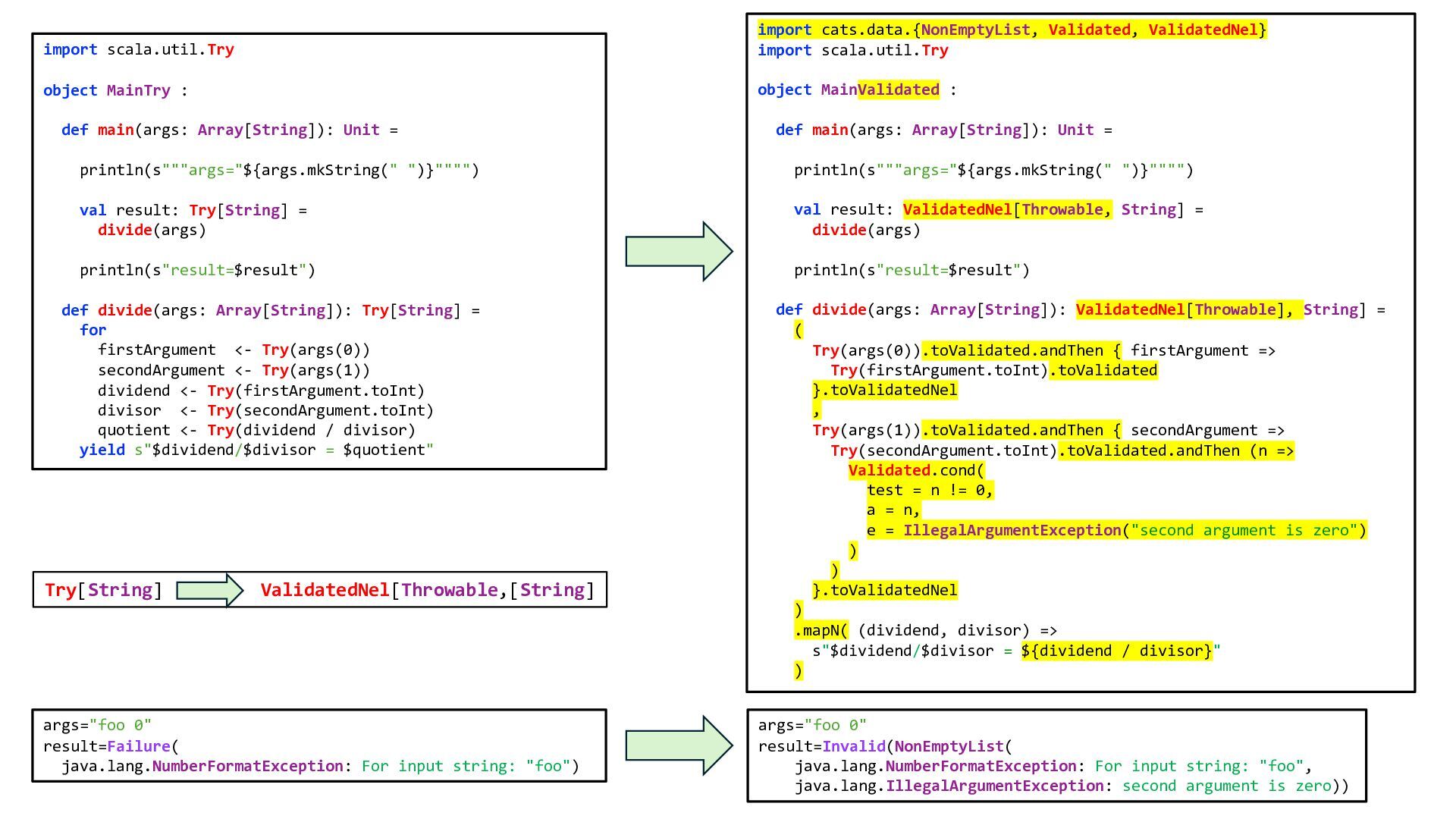Click 'object MainTry :' line
The height and width of the screenshot is (819, 1456).
click(x=115, y=90)
